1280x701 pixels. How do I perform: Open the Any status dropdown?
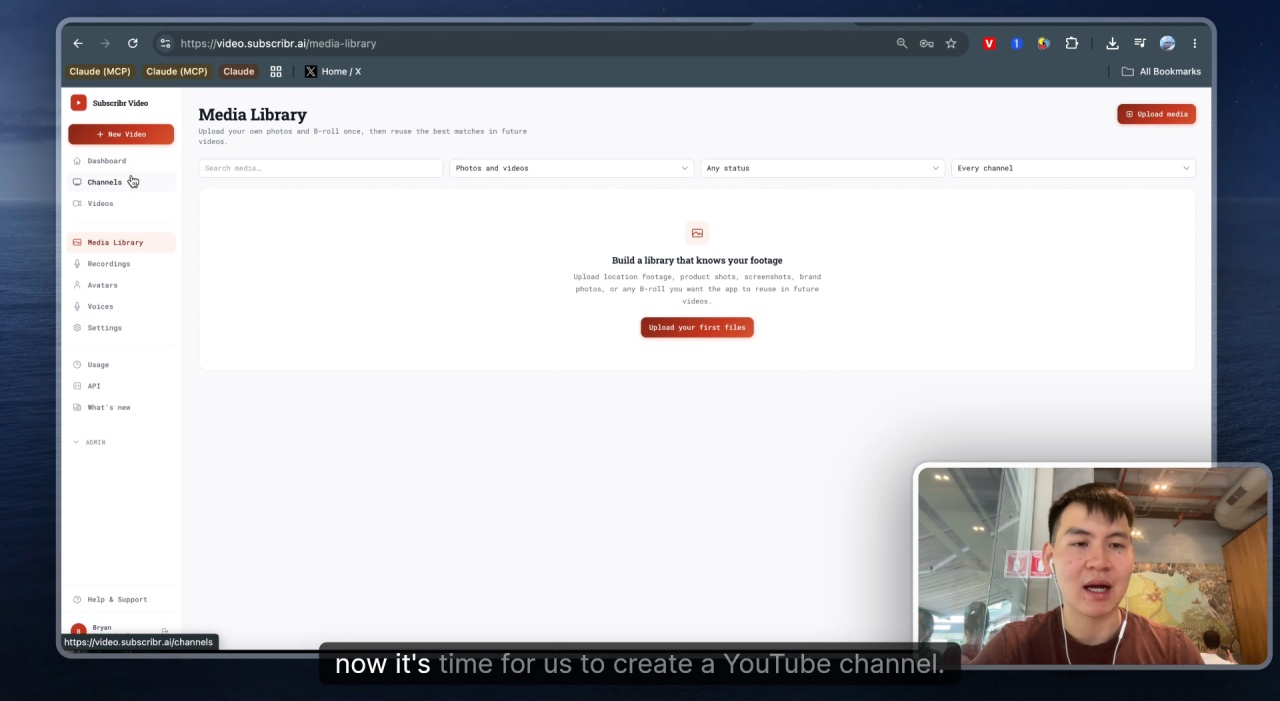click(822, 168)
